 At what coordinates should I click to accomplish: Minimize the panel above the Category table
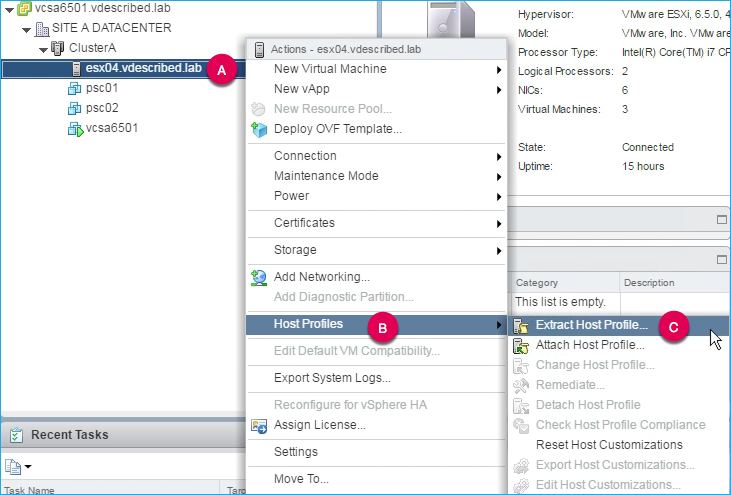coord(722,260)
